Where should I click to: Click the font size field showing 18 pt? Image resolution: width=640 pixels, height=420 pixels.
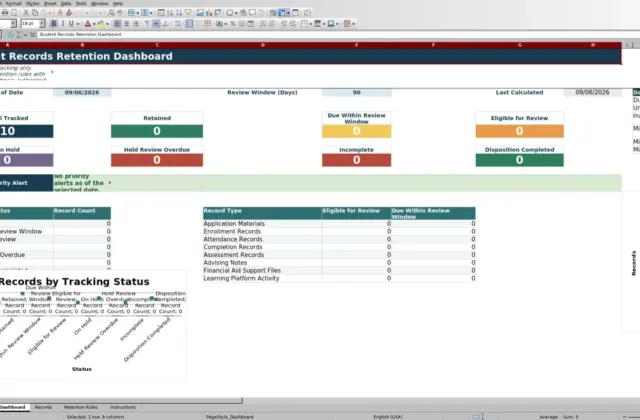[30, 24]
